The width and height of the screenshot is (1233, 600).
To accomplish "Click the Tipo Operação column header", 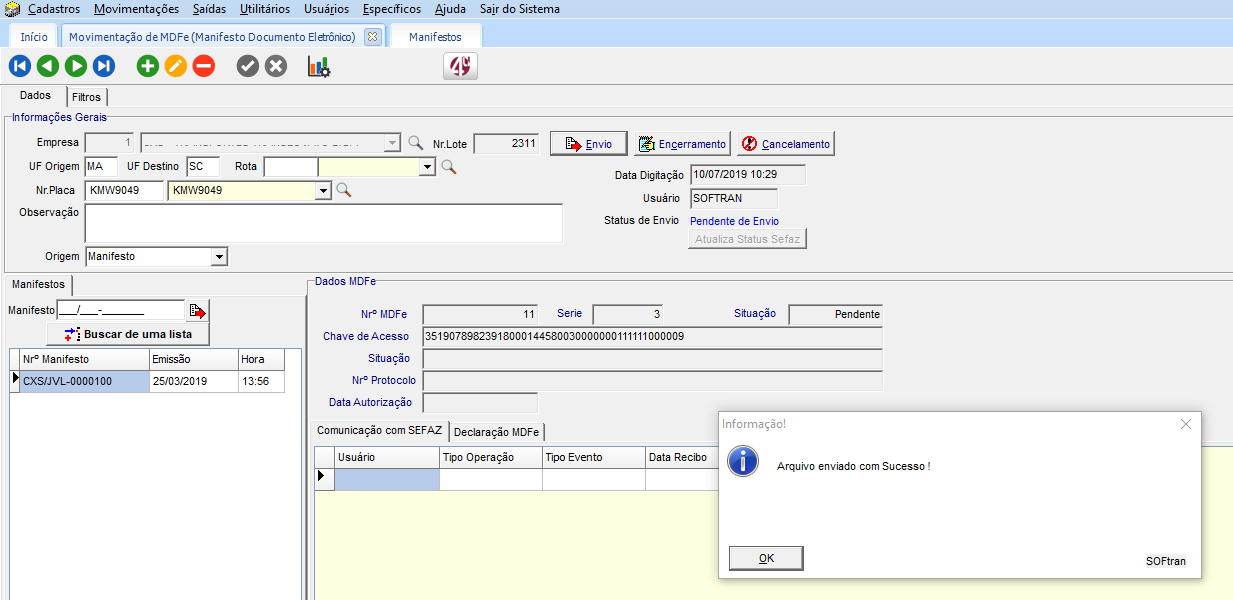I will [x=491, y=457].
